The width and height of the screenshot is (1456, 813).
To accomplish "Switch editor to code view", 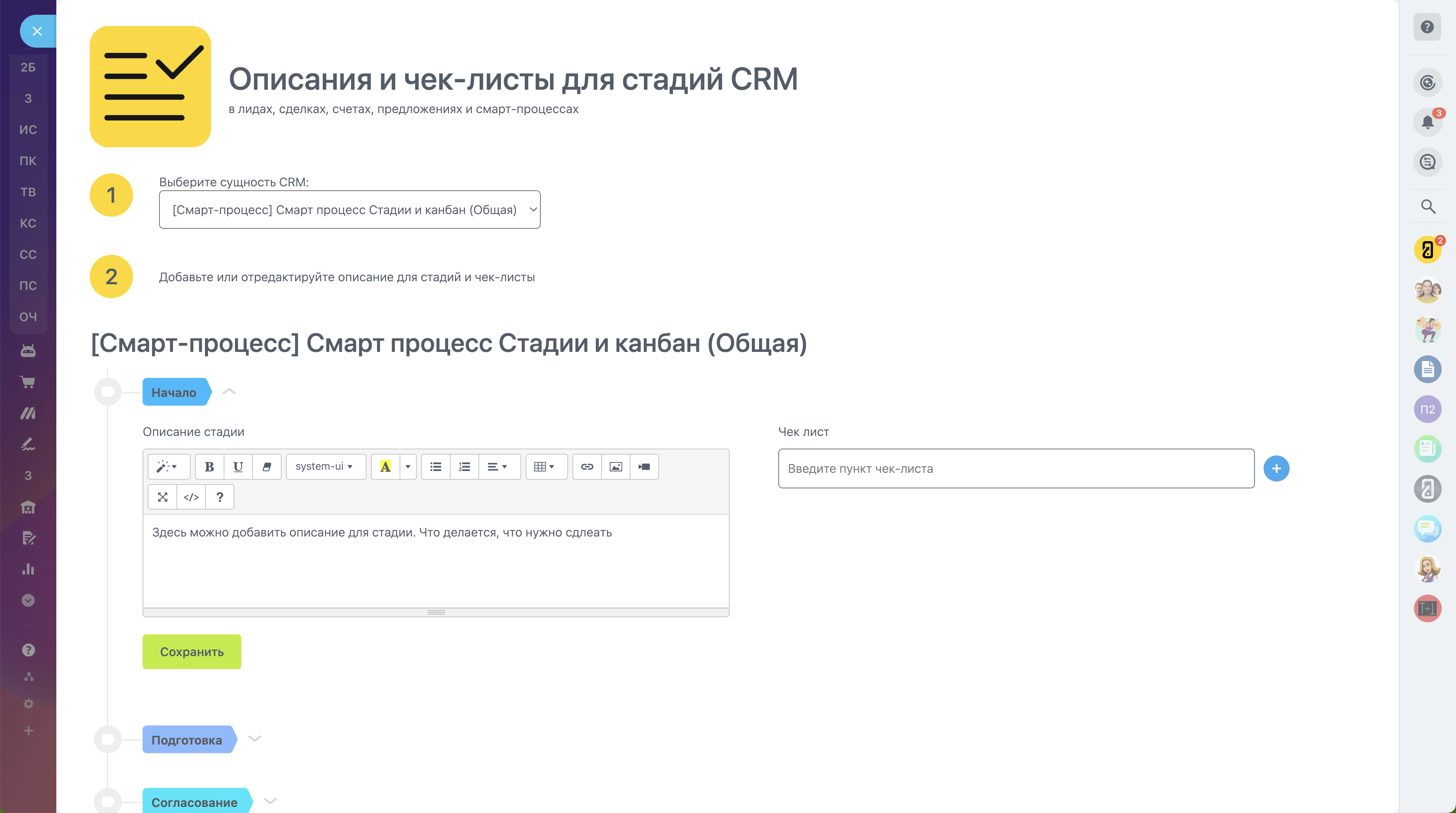I will click(x=191, y=497).
